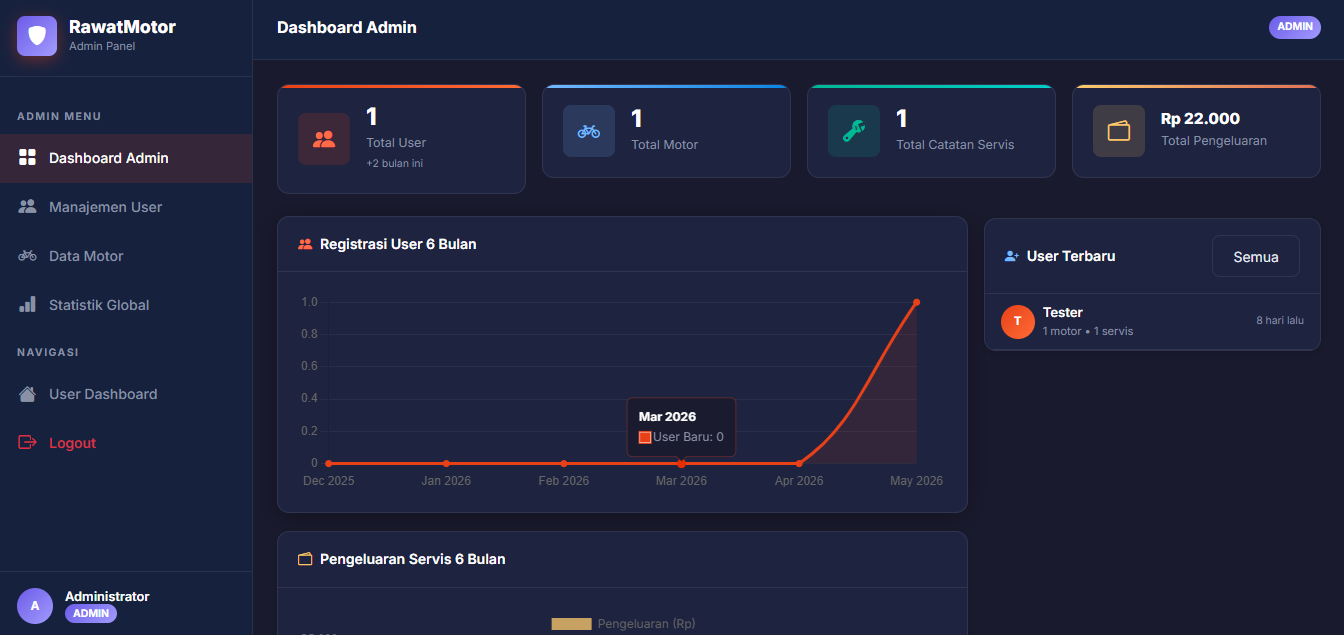Click the Semua button in User Terbaru
This screenshot has height=635, width=1344.
click(x=1256, y=256)
